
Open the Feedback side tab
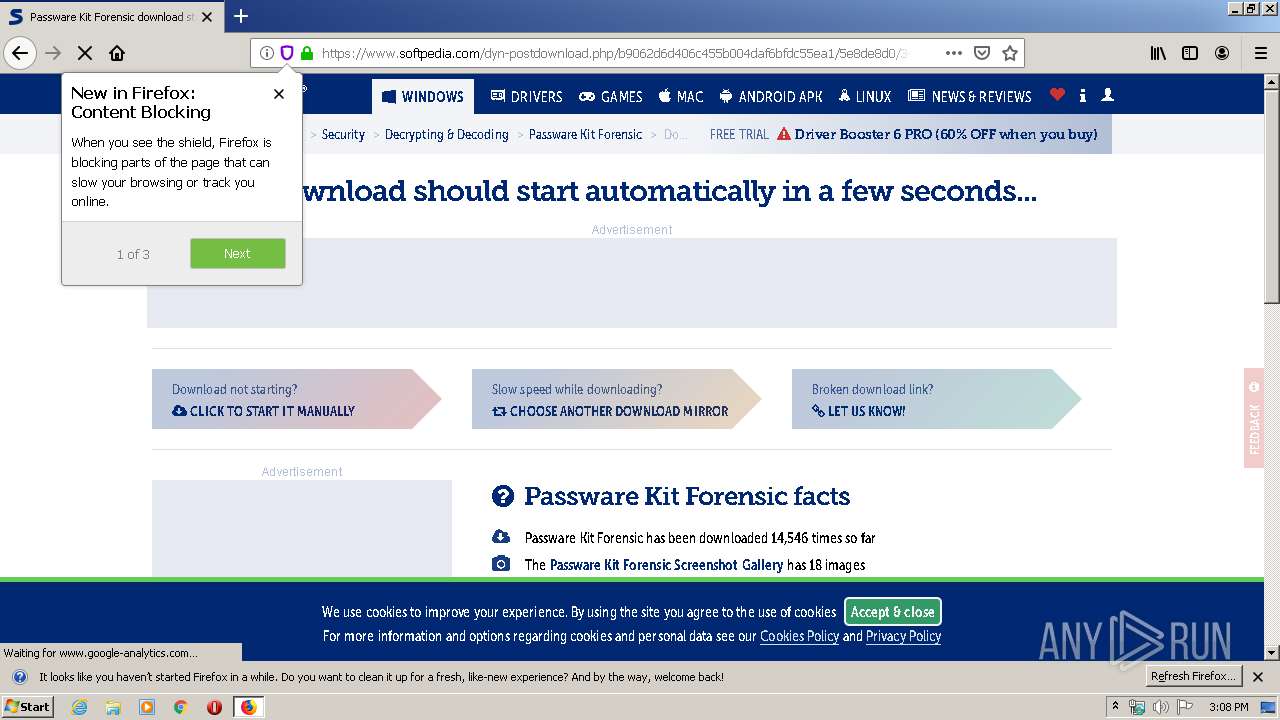(1254, 417)
